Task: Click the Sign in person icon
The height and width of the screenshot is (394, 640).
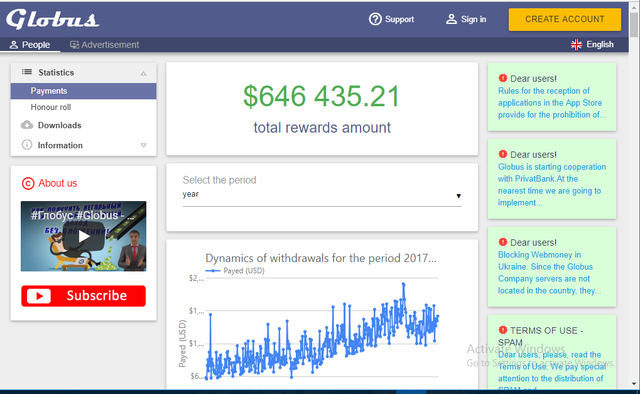Action: pyautogui.click(x=451, y=19)
